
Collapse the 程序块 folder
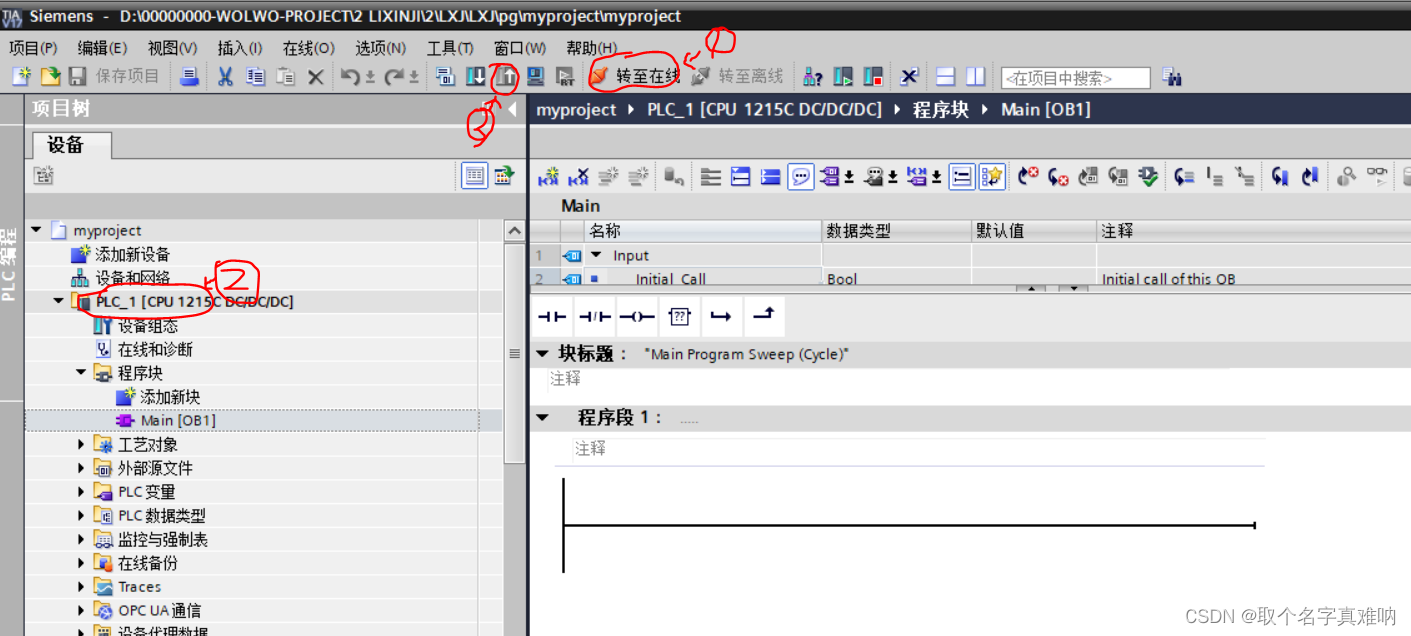pos(82,373)
